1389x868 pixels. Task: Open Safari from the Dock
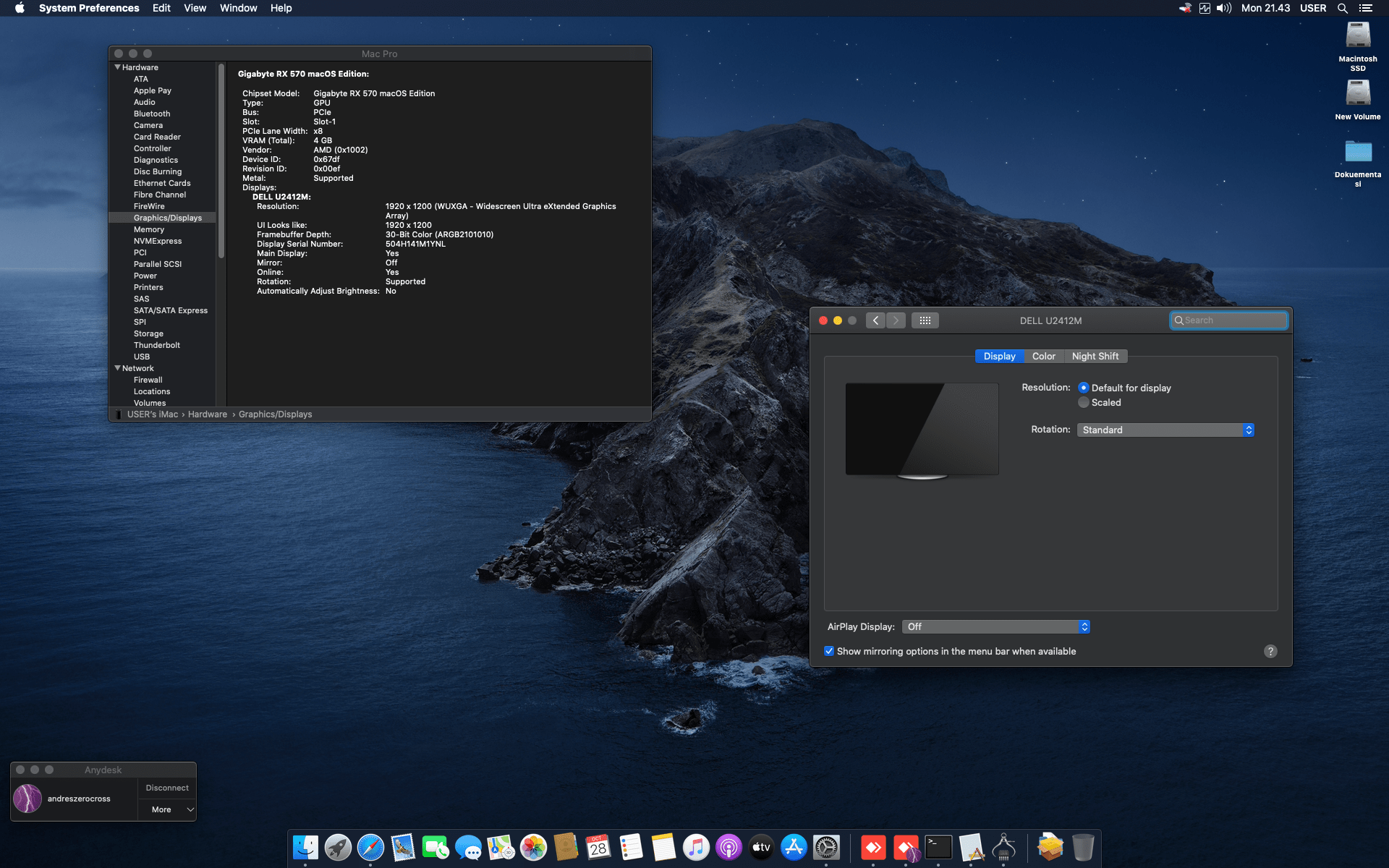[x=371, y=848]
